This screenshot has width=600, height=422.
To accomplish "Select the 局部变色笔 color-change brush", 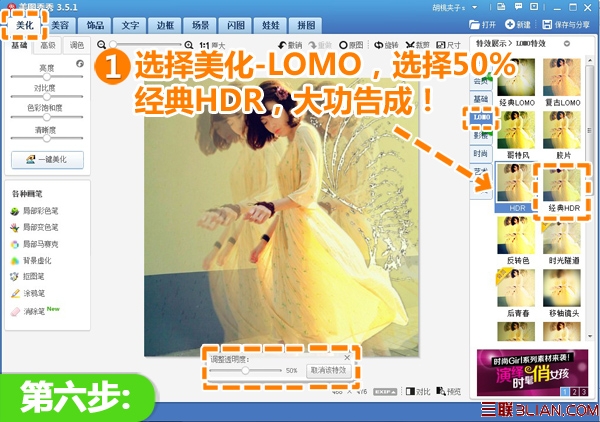I will pyautogui.click(x=35, y=227).
